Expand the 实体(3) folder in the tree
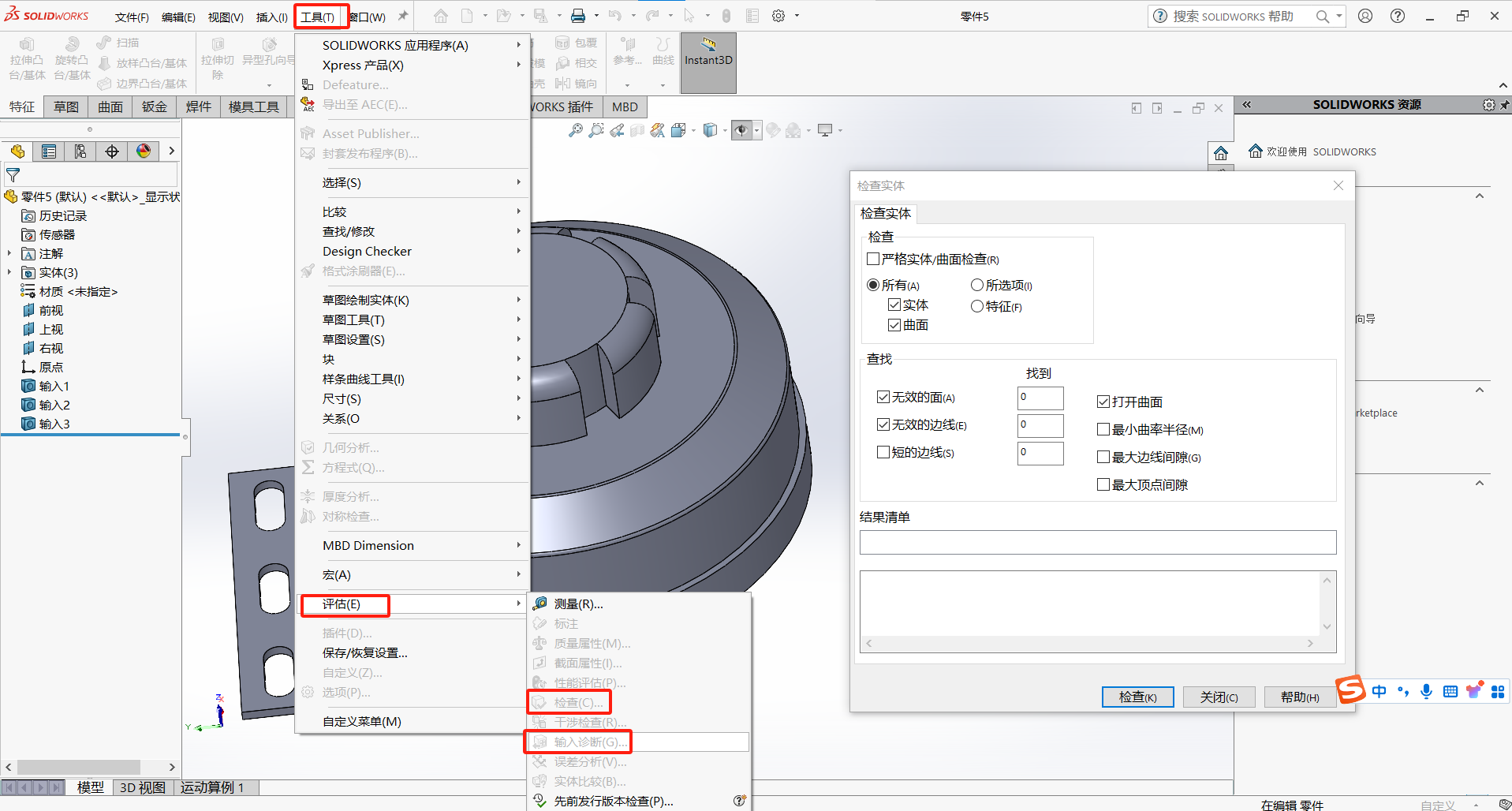Viewport: 1512px width, 811px height. [x=9, y=272]
